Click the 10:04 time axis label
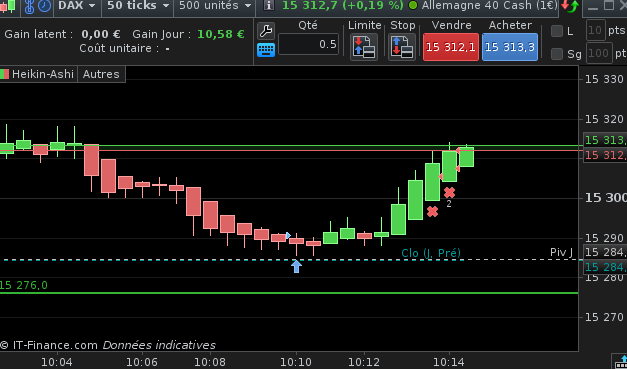This screenshot has height=369, width=627. (57, 363)
